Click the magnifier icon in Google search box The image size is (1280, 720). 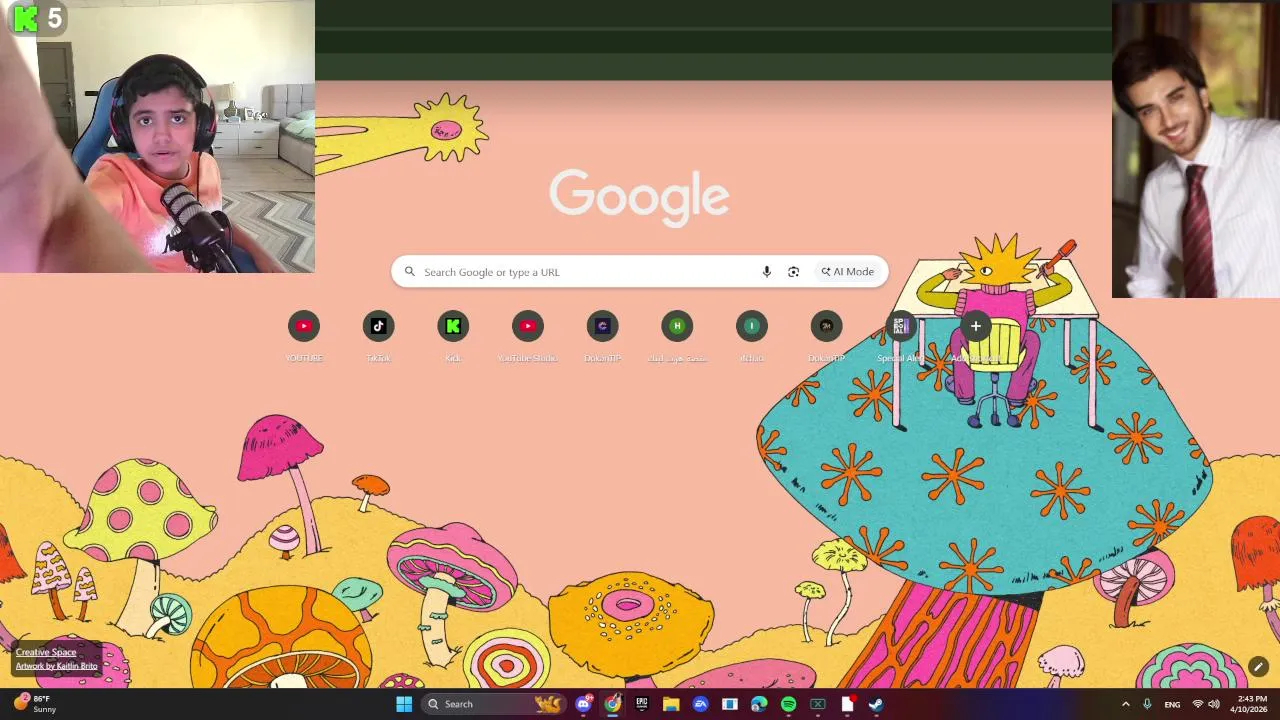point(409,271)
